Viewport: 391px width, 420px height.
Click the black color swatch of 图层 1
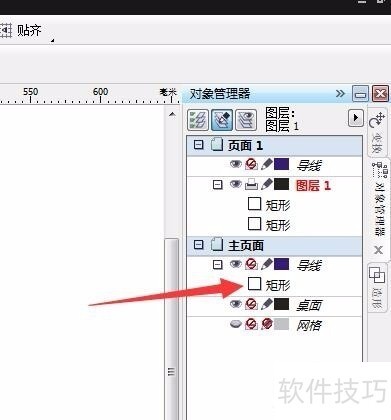coord(281,184)
